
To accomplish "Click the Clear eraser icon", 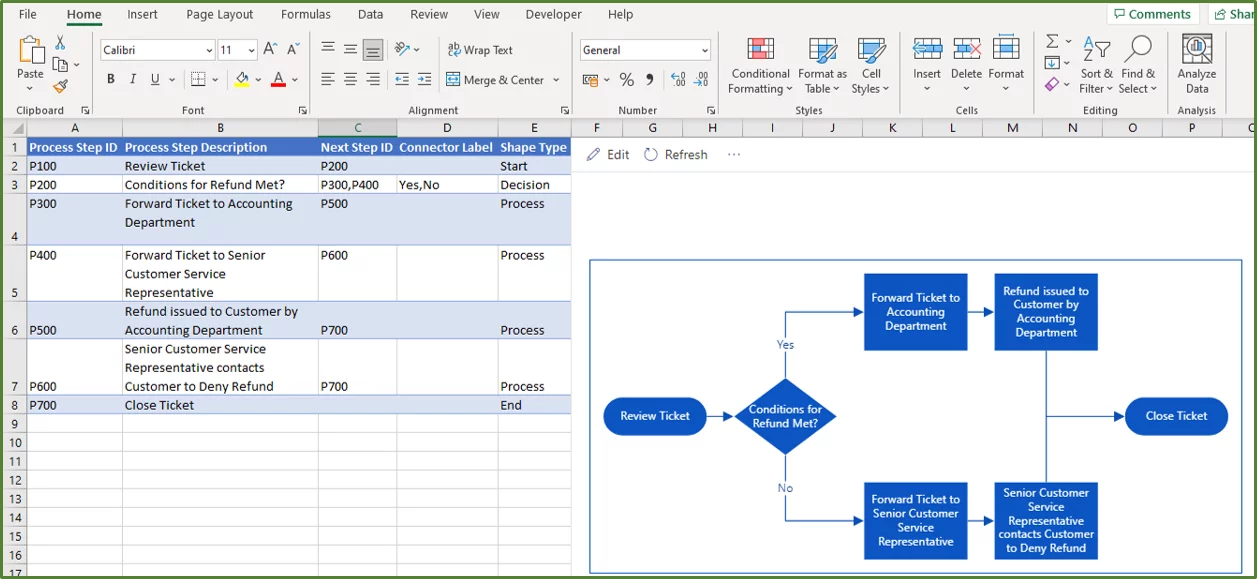I will pyautogui.click(x=1052, y=85).
